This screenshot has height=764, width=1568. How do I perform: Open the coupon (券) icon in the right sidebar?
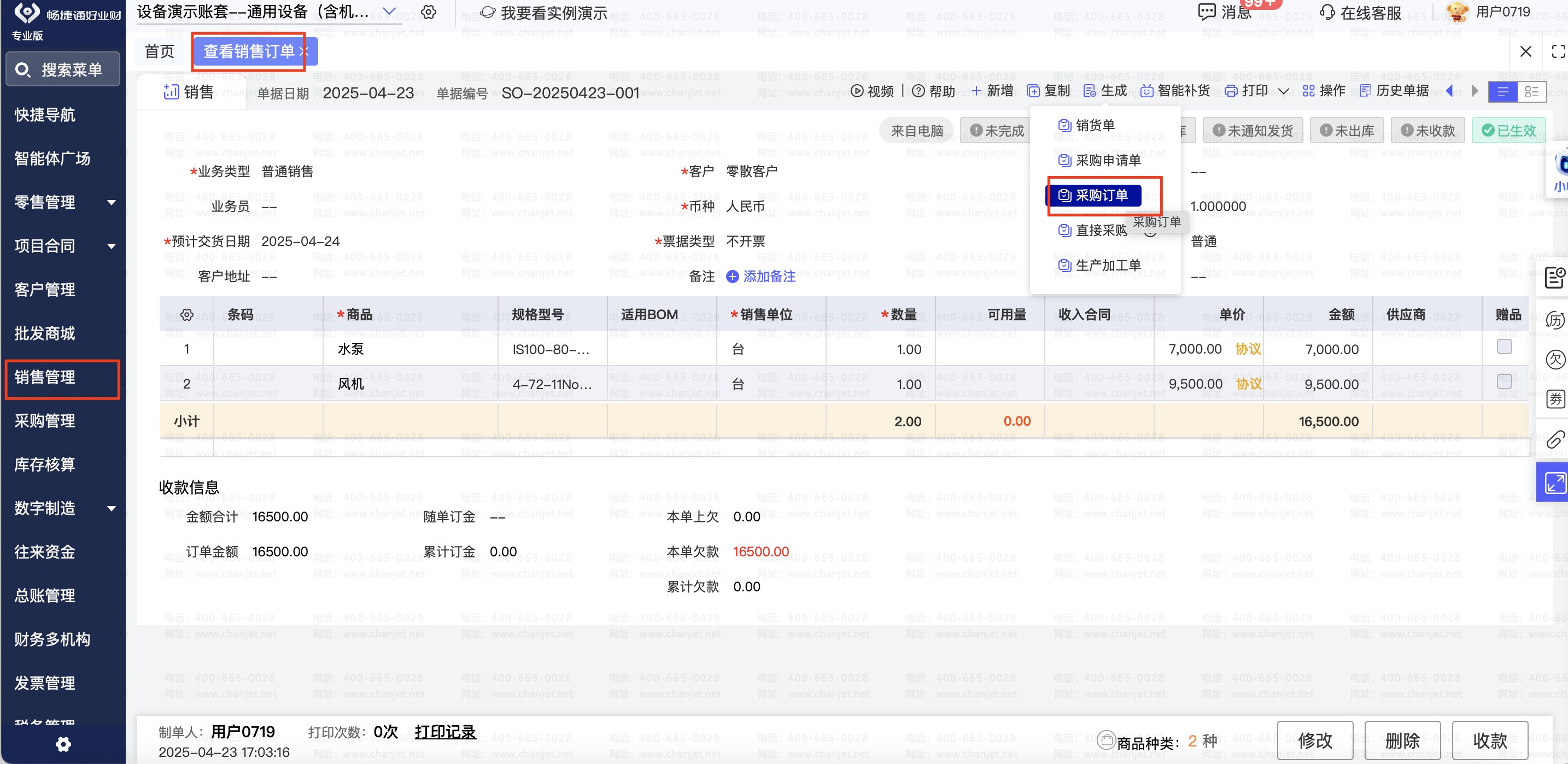(1555, 399)
